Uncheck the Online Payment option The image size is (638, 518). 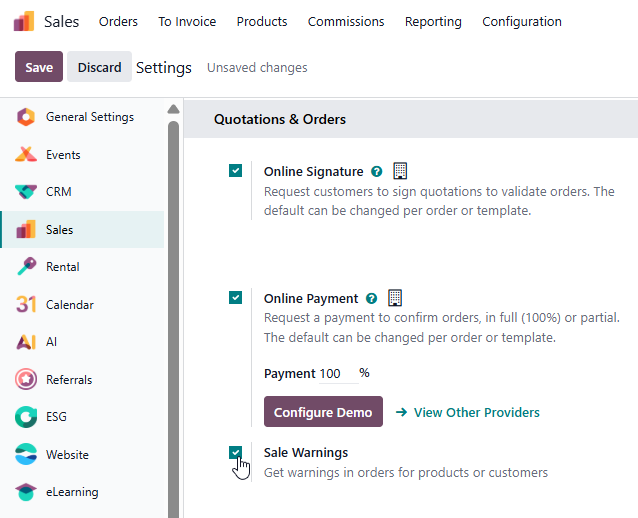click(x=235, y=297)
